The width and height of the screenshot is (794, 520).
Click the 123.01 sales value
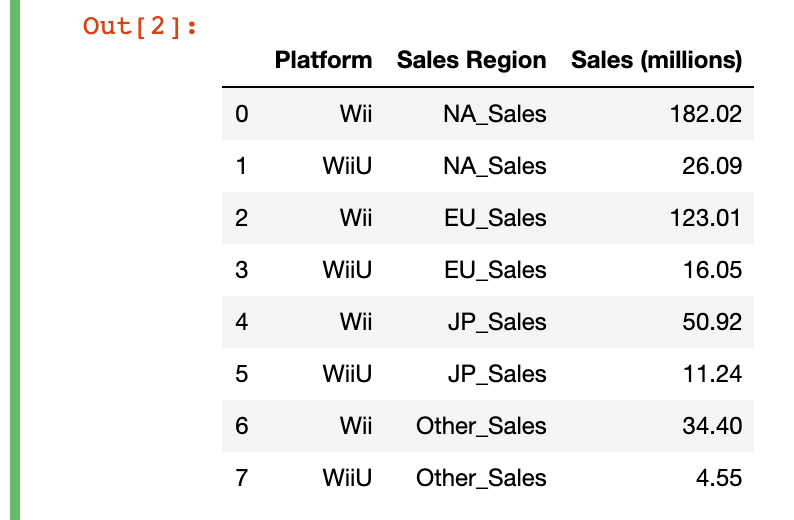(705, 218)
